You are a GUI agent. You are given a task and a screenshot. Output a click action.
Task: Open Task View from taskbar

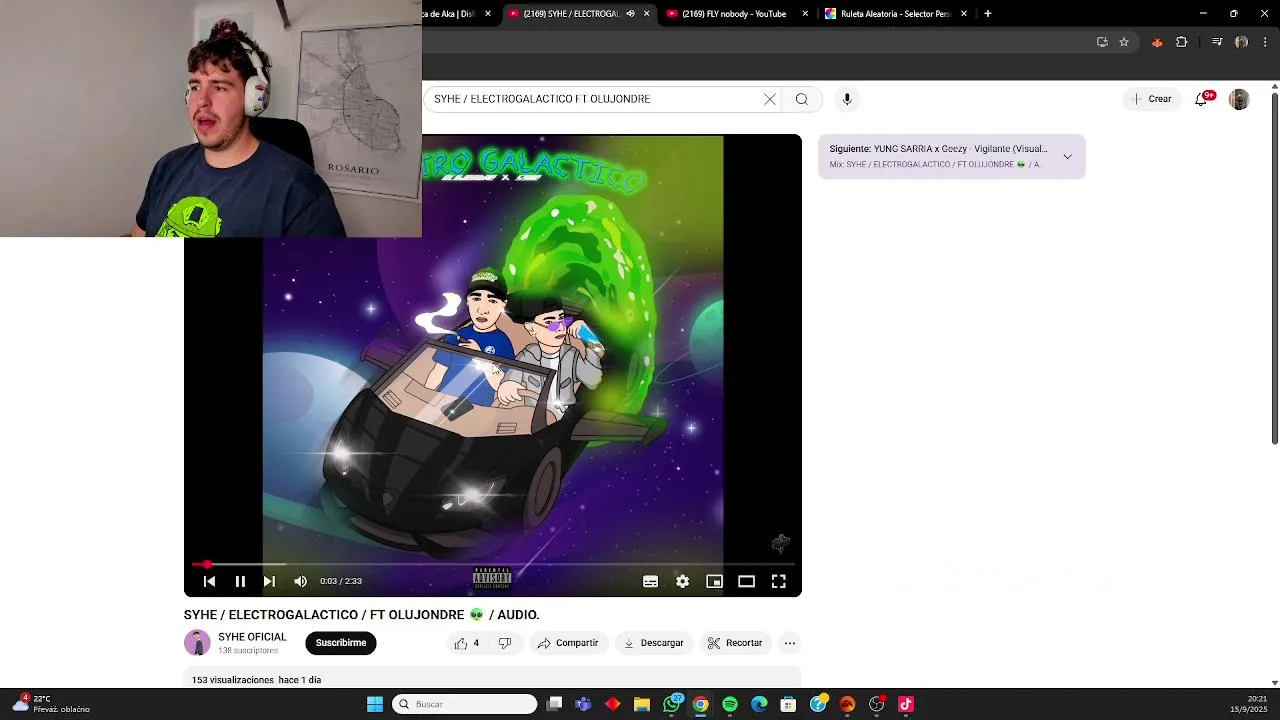tap(555, 704)
